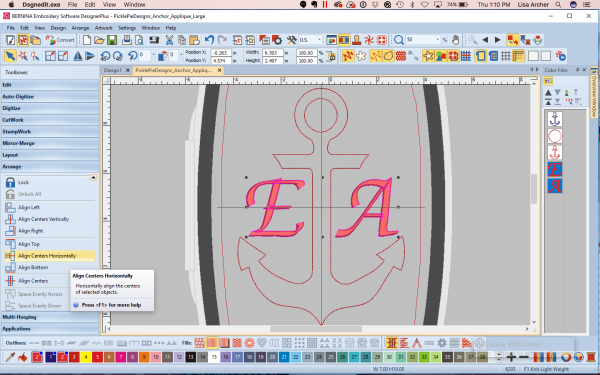600x375 pixels.
Task: Paste from the clipboard icon
Action: click(194, 40)
